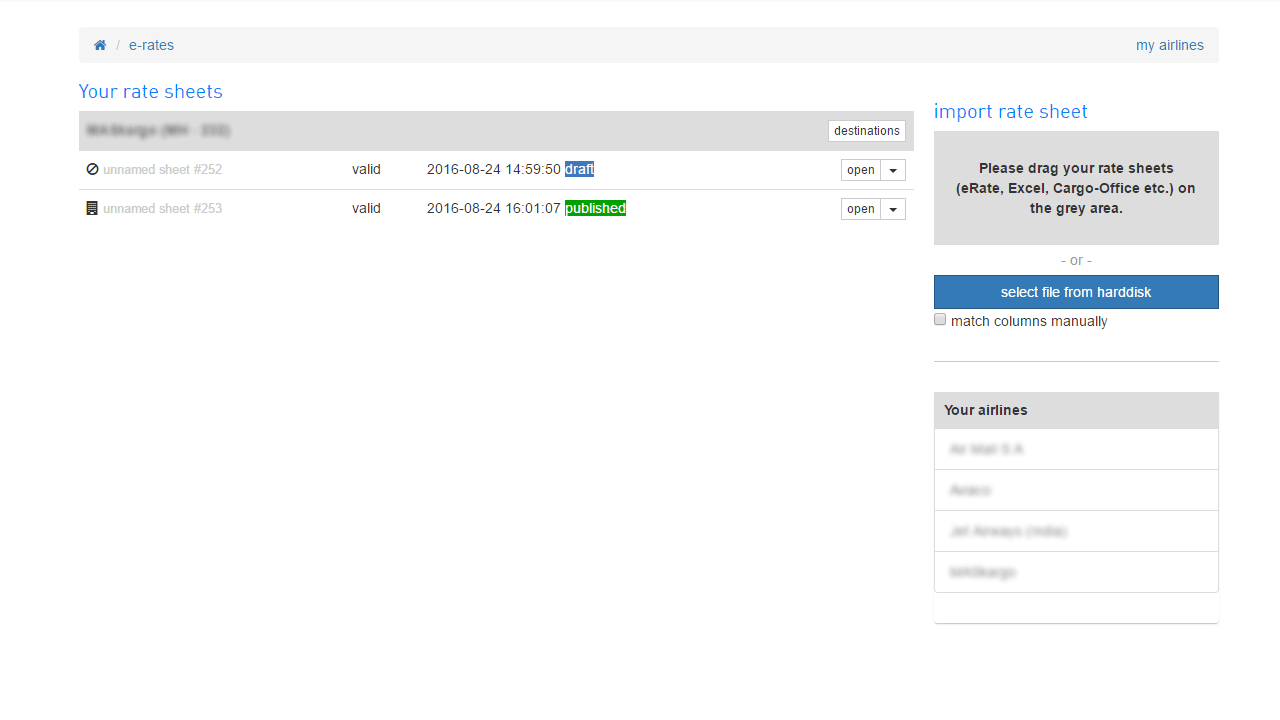This screenshot has height=720, width=1280.
Task: Click the ban icon beside sheet #252
Action: (x=92, y=169)
